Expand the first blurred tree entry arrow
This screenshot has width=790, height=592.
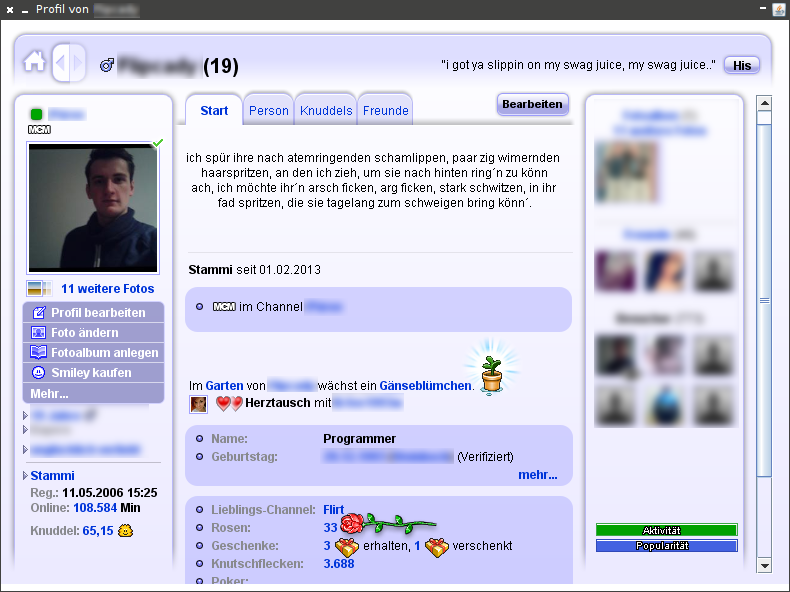point(25,416)
